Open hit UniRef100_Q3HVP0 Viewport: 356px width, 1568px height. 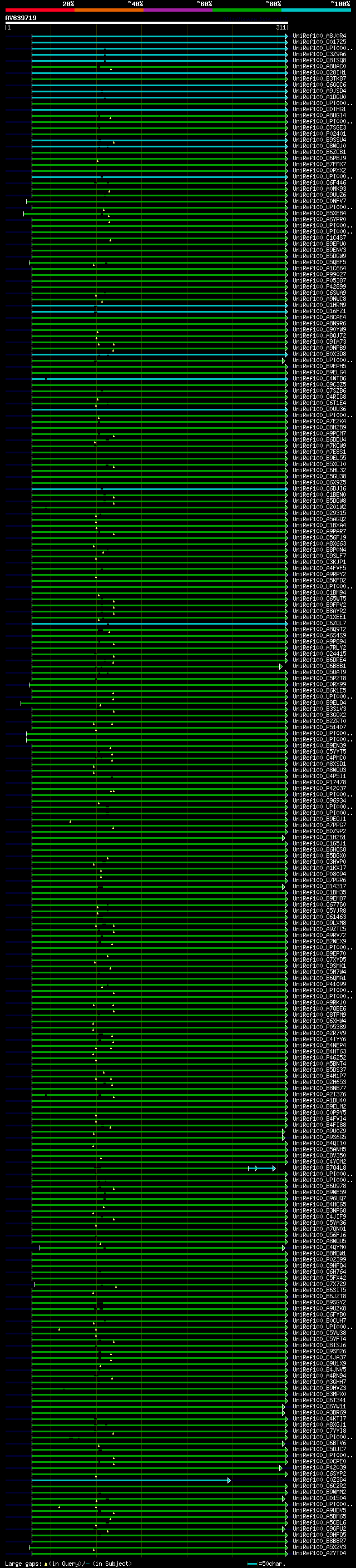pyautogui.click(x=319, y=862)
